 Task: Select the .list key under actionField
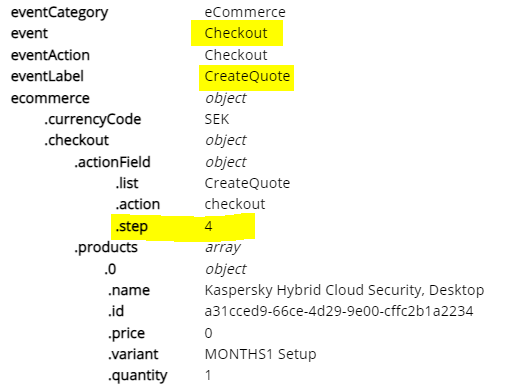coord(127,183)
